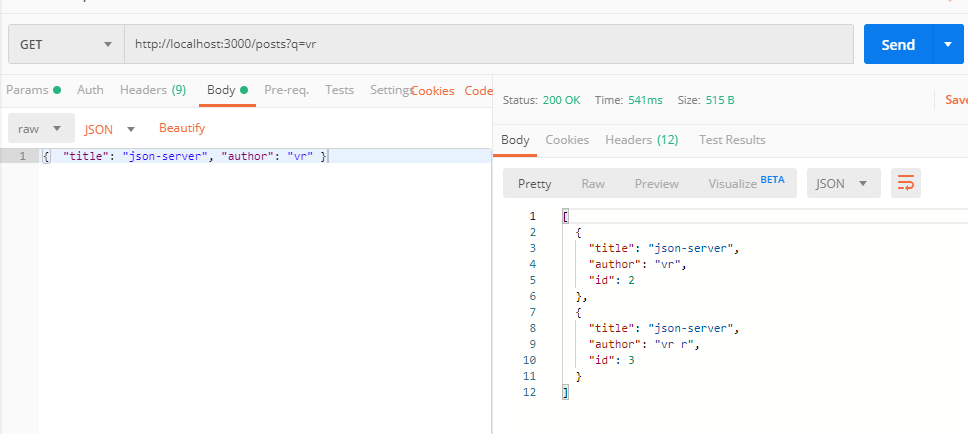Show the Test Results tab
968x434 pixels.
tap(732, 140)
